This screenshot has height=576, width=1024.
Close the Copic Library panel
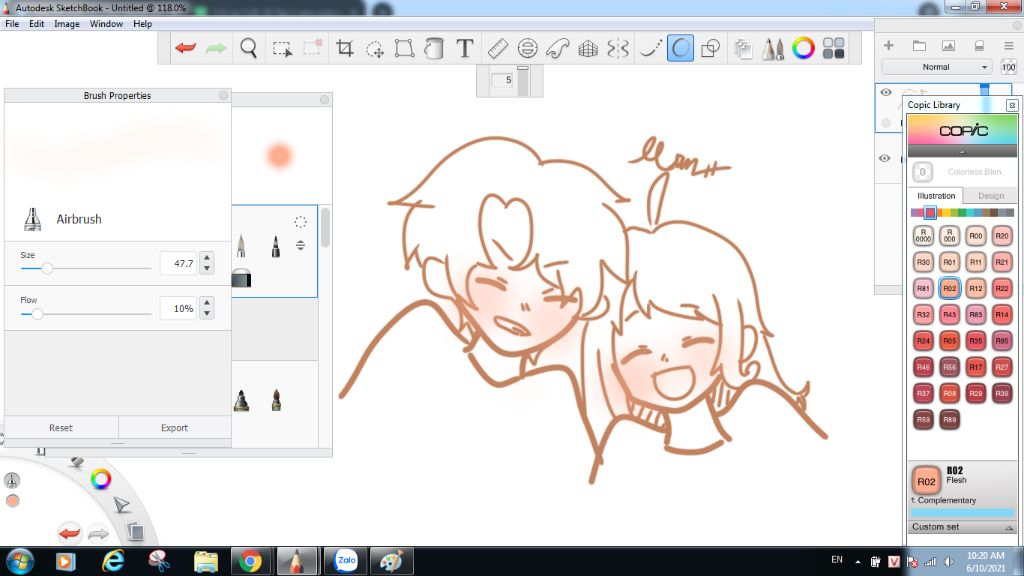point(1012,105)
